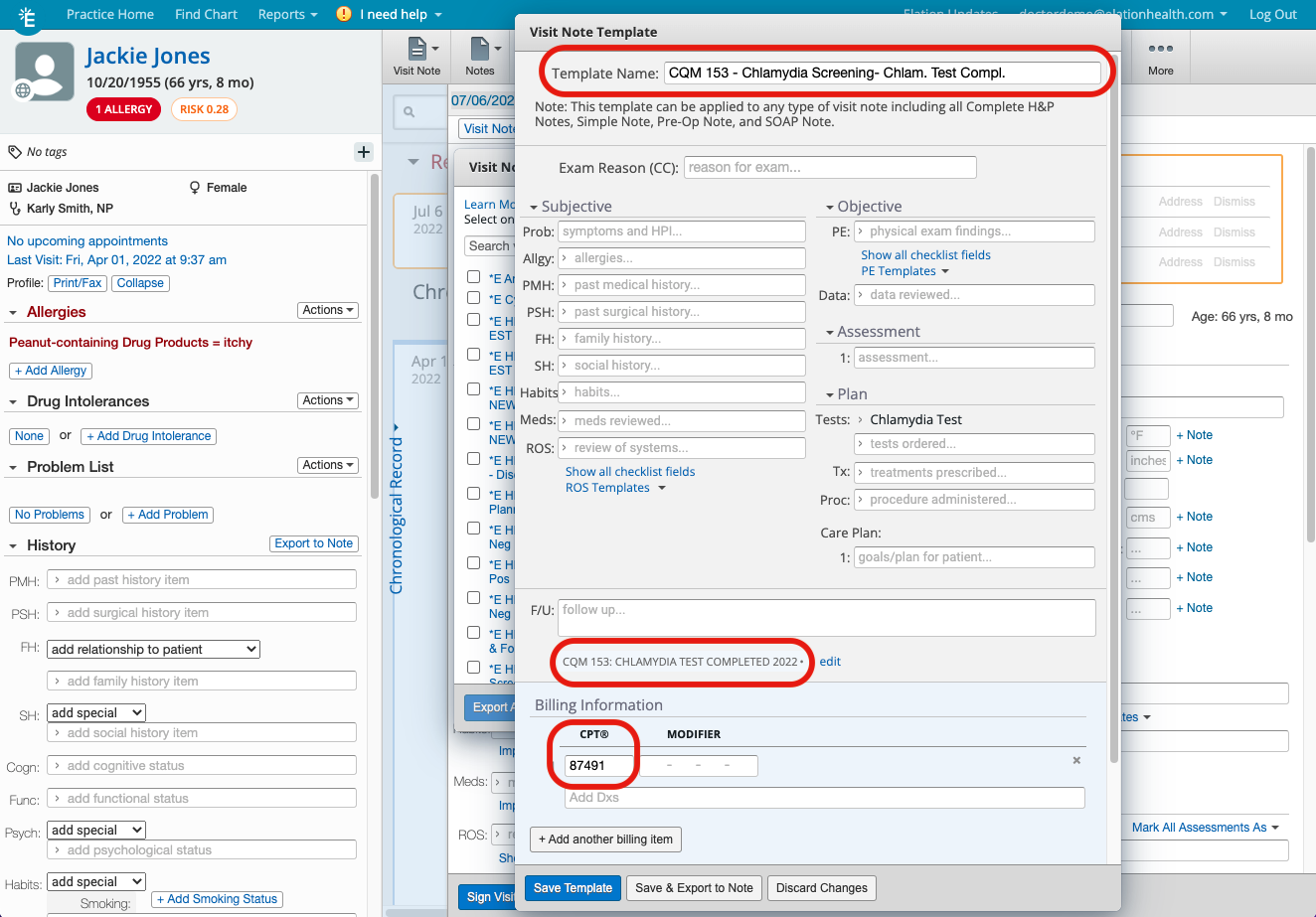1316x917 pixels.
Task: Open the More toolbar menu
Action: [1160, 57]
